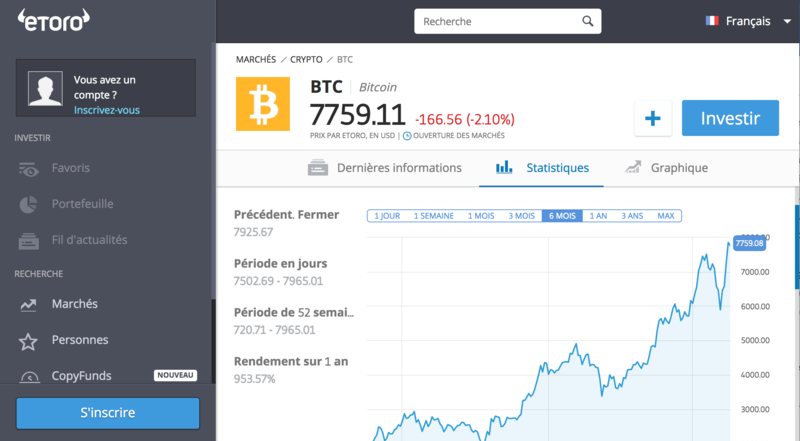Click the search magnifier icon
Screen dimensions: 800x441
588,21
